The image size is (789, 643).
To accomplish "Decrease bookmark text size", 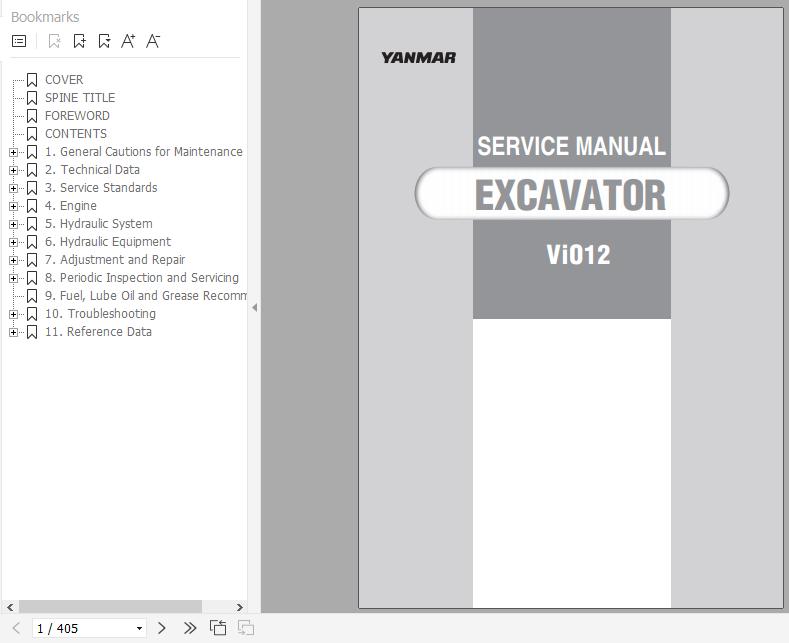I will pyautogui.click(x=153, y=41).
